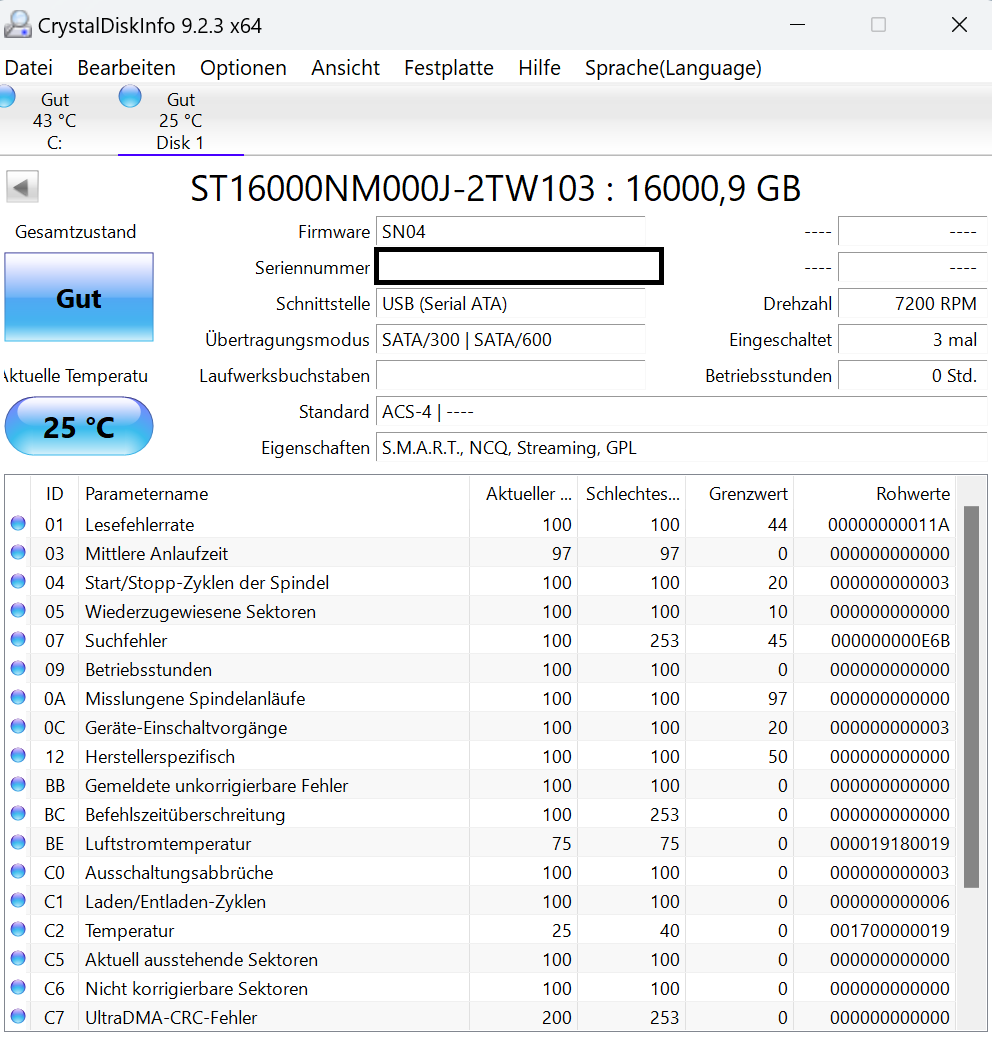Click the status orb for row ID 09
992x1037 pixels.
19,669
